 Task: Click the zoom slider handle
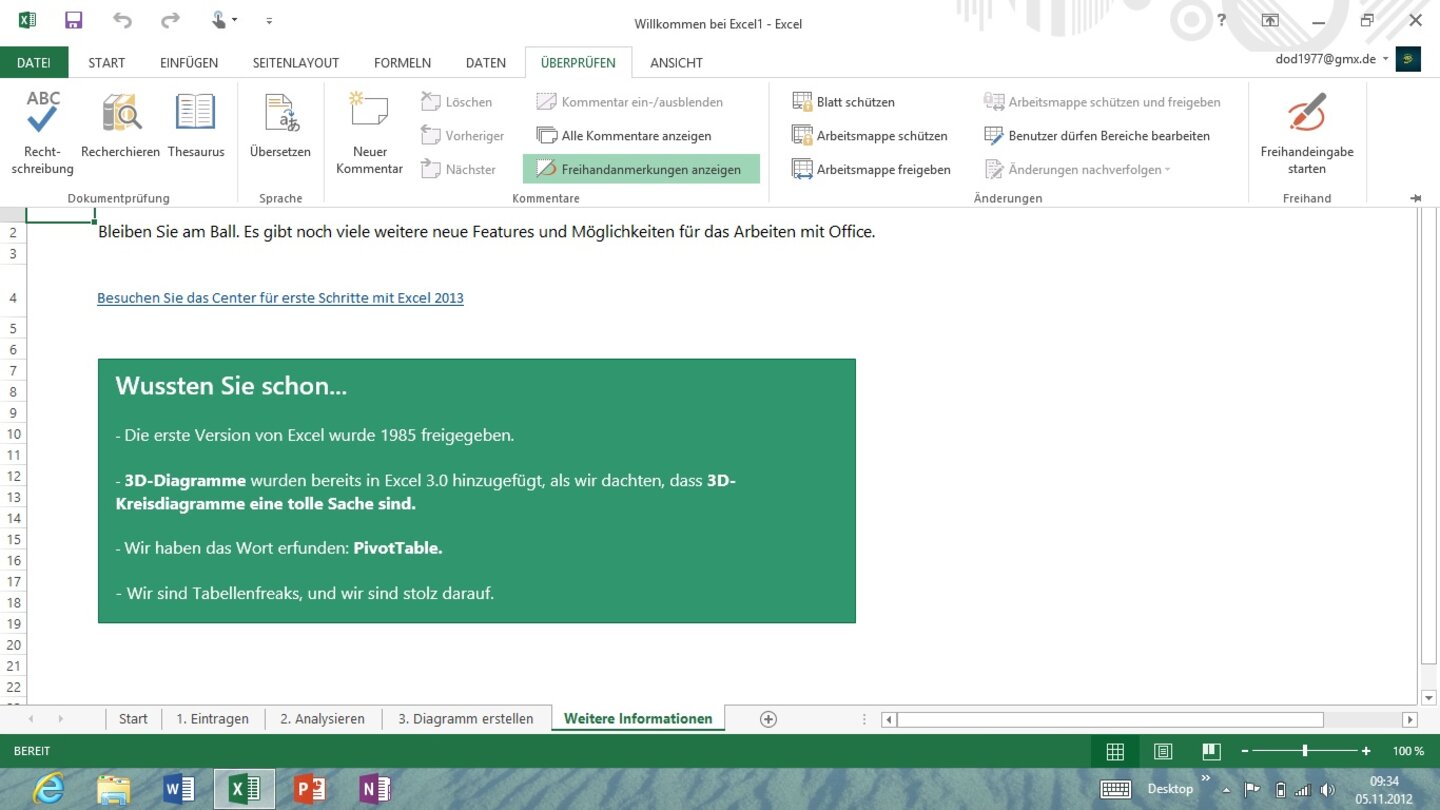[x=1305, y=751]
